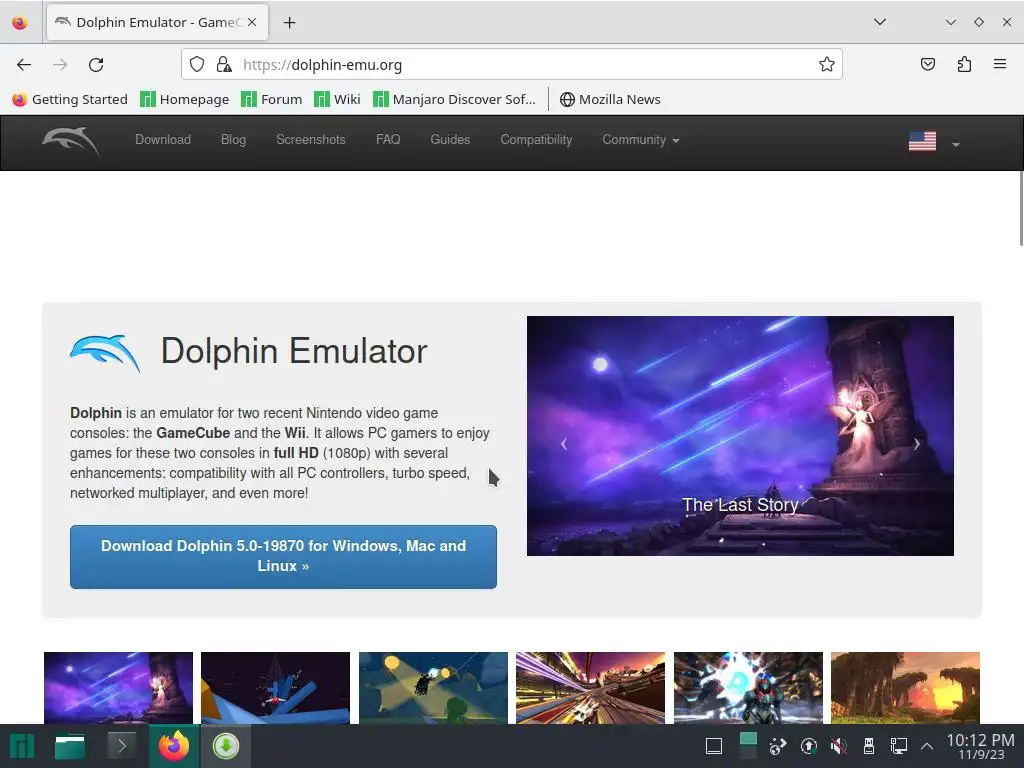The image size is (1024, 768).
Task: Bookmark this page with the star icon
Action: point(827,64)
